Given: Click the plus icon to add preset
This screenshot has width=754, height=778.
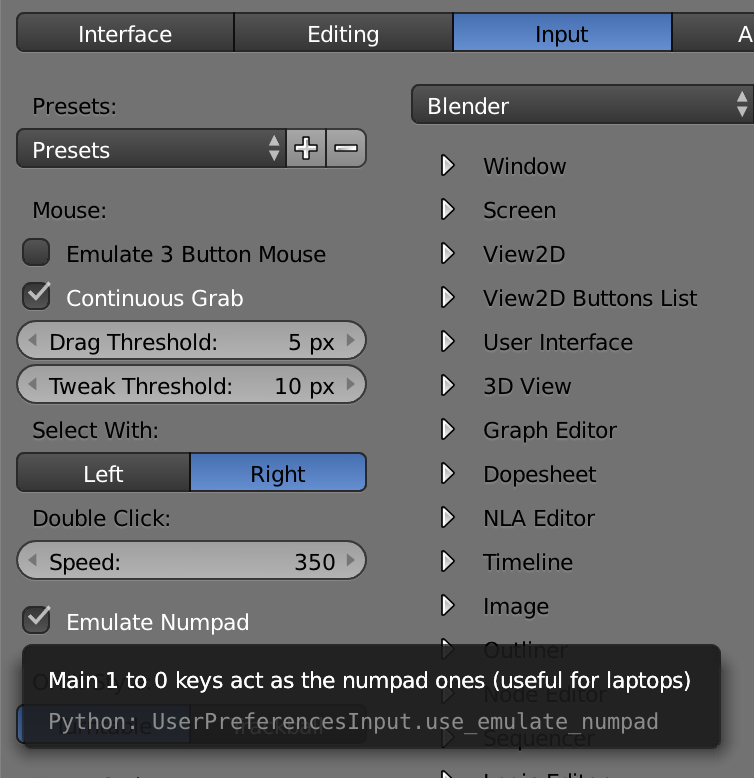Looking at the screenshot, I should point(306,149).
